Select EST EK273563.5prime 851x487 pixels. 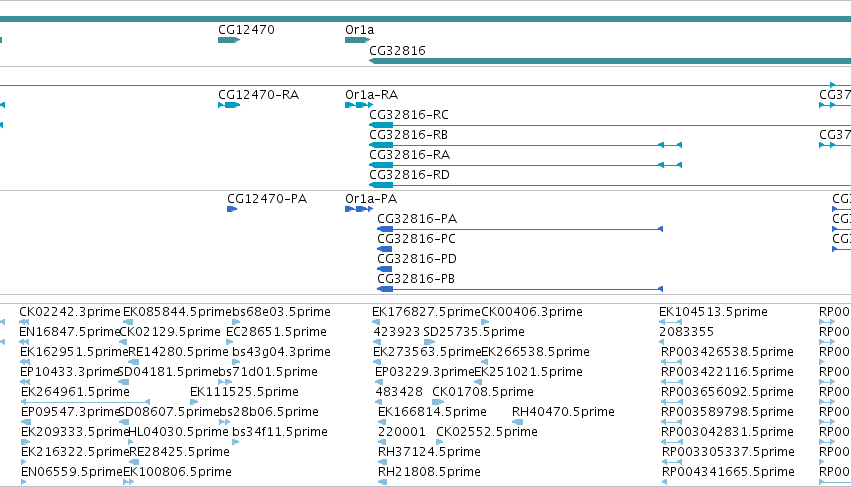427,352
